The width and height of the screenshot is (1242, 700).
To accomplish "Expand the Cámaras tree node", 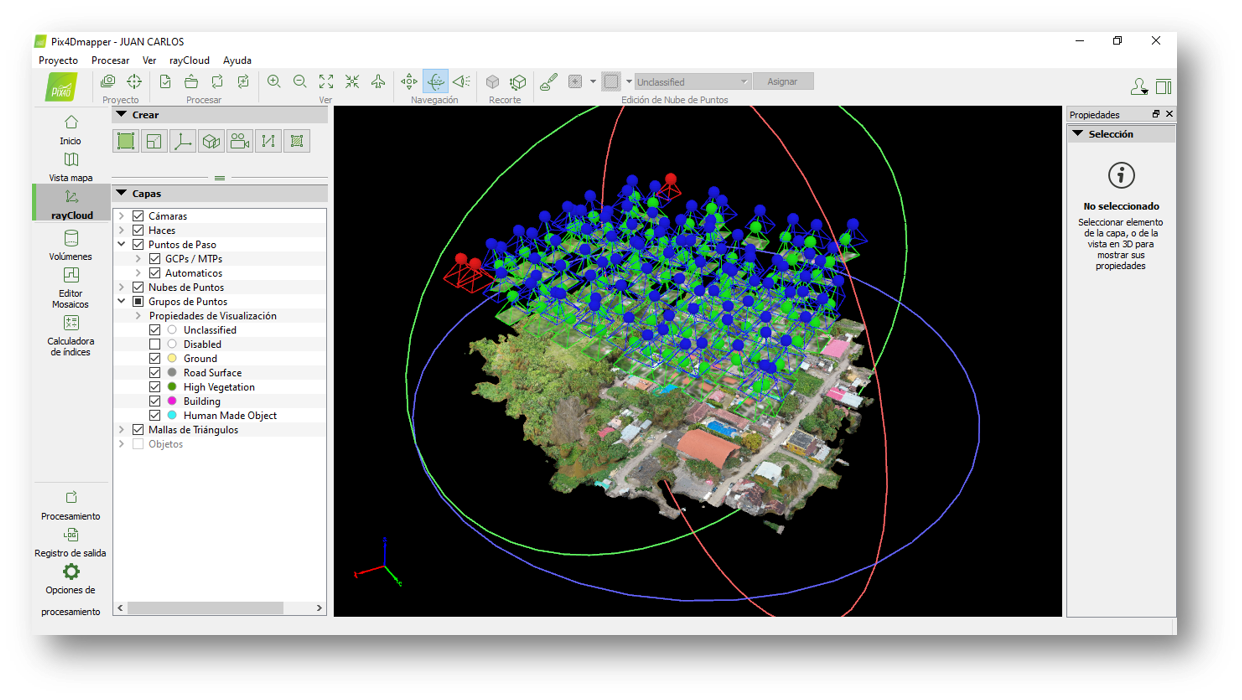I will pos(122,216).
